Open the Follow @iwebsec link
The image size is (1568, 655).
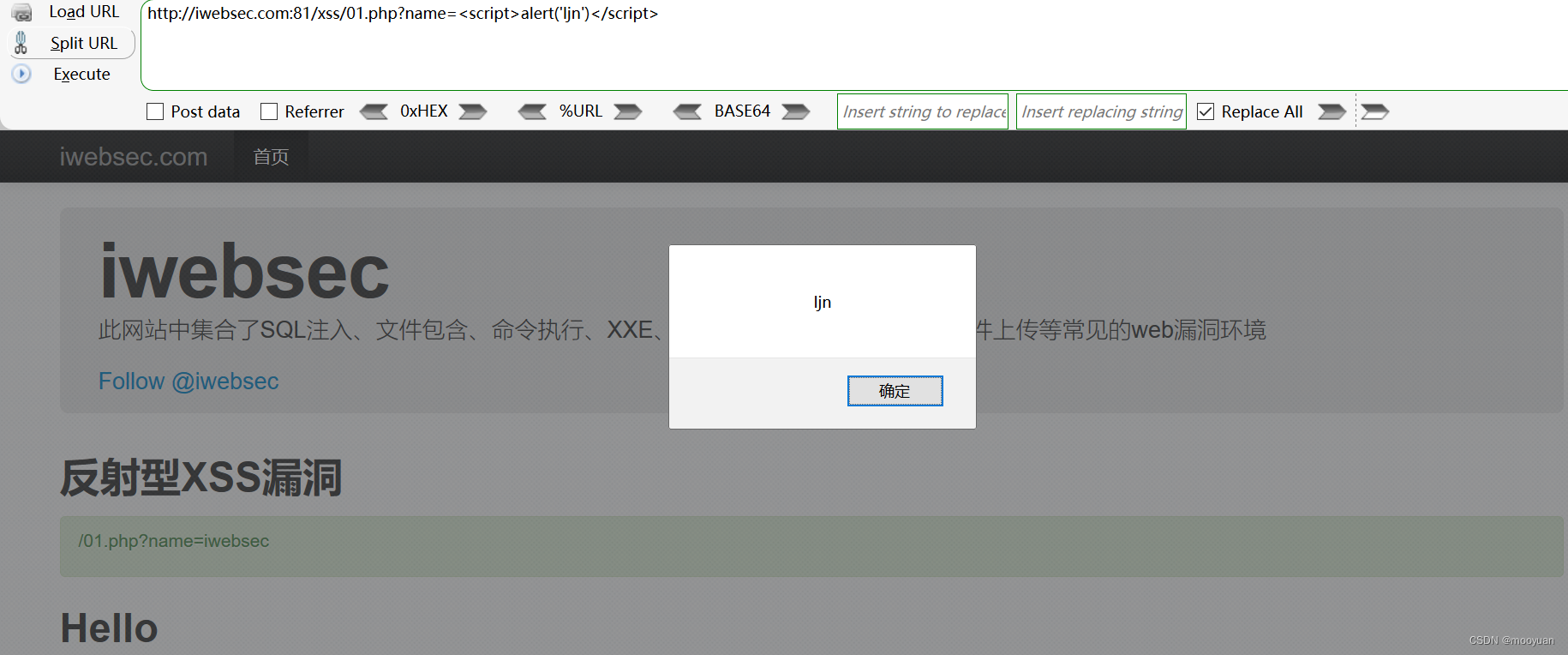click(x=189, y=381)
